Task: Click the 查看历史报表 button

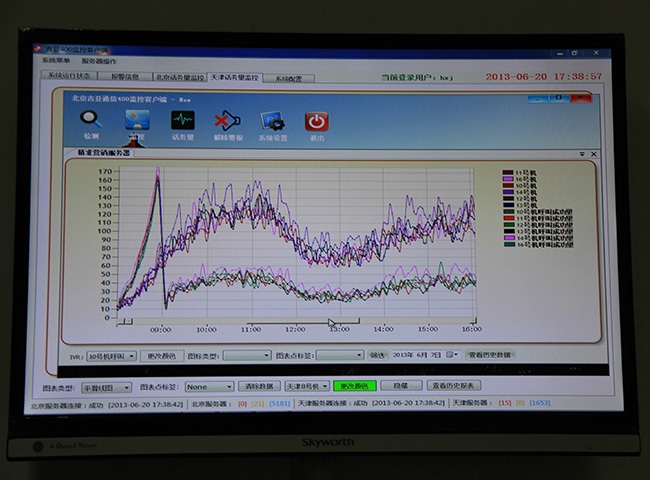Action: 454,385
